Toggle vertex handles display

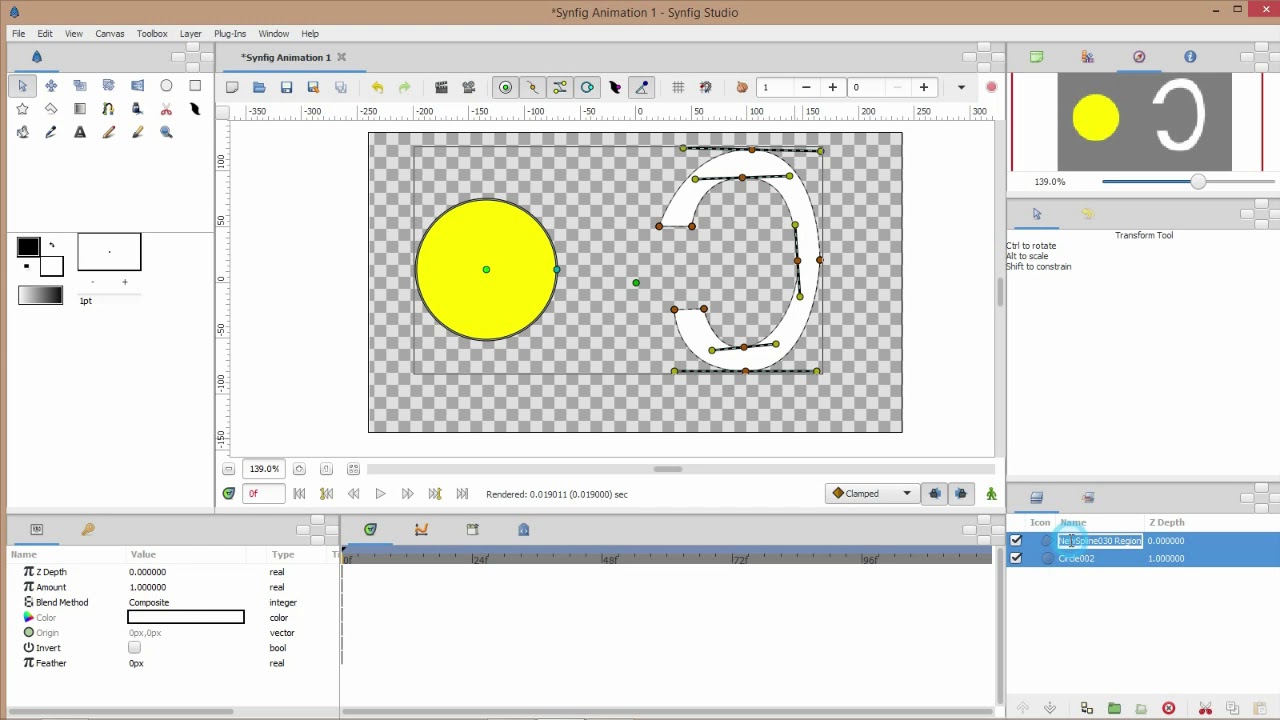tap(532, 88)
